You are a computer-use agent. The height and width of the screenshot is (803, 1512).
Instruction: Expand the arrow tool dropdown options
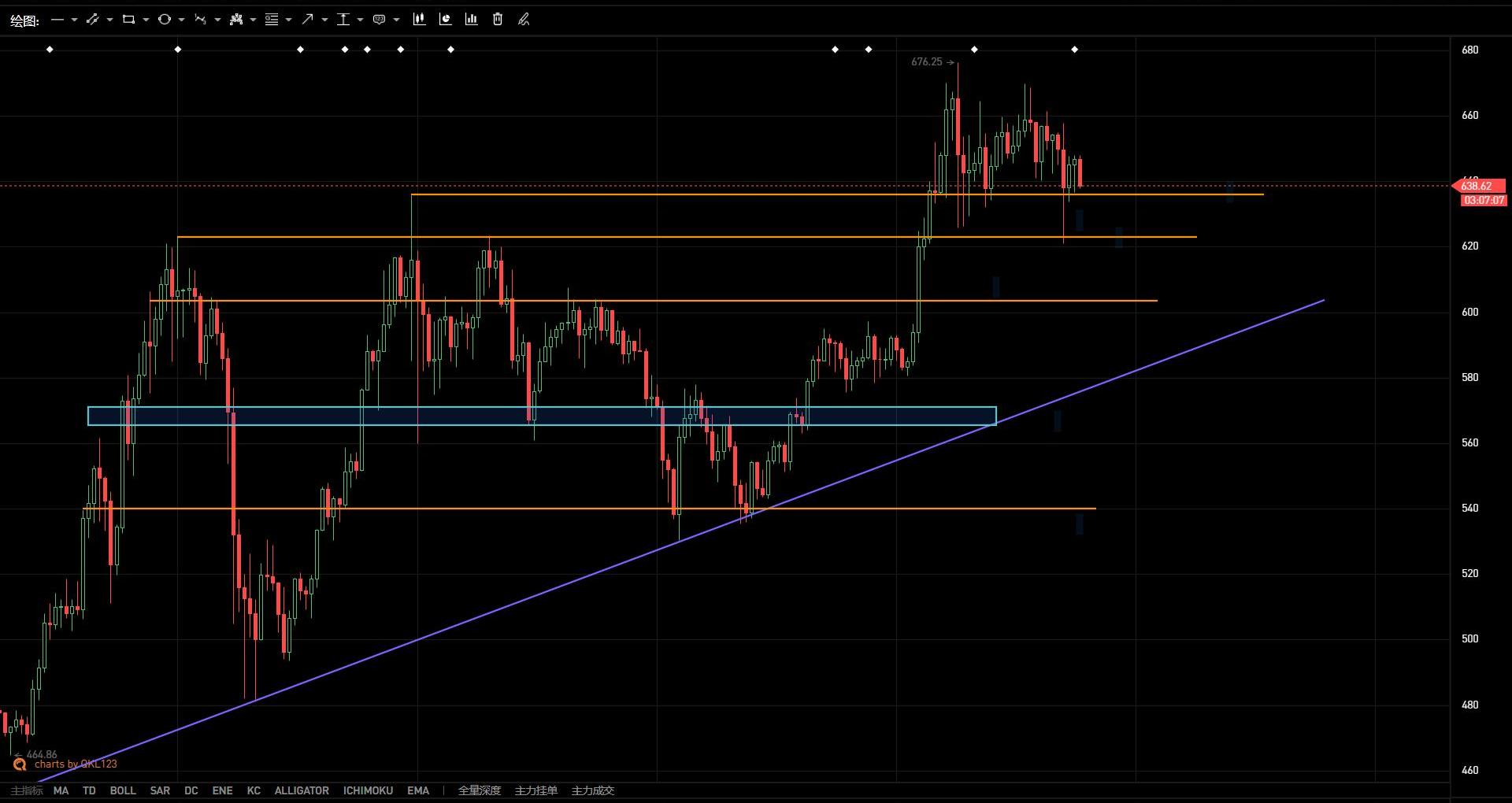pyautogui.click(x=324, y=20)
